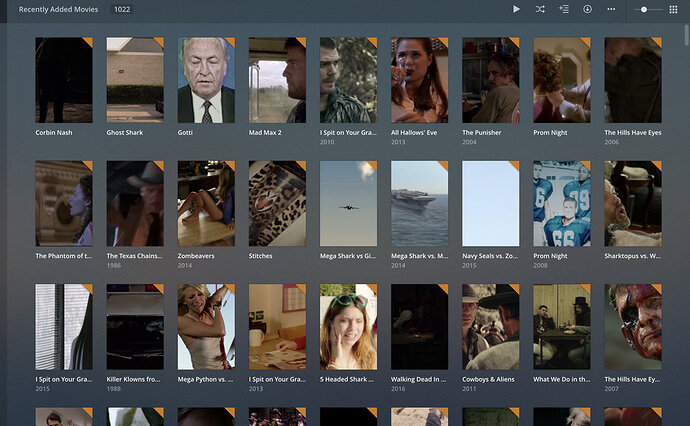Open the Killer Klowns poster

(x=135, y=327)
